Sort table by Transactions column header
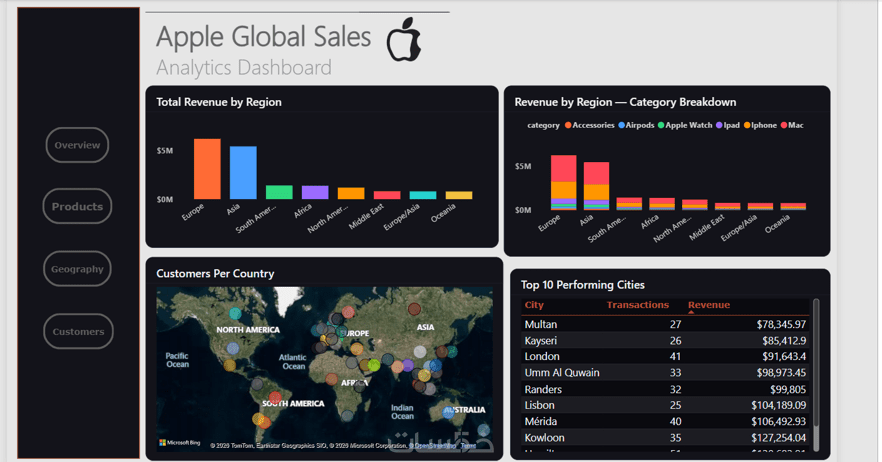 point(638,305)
